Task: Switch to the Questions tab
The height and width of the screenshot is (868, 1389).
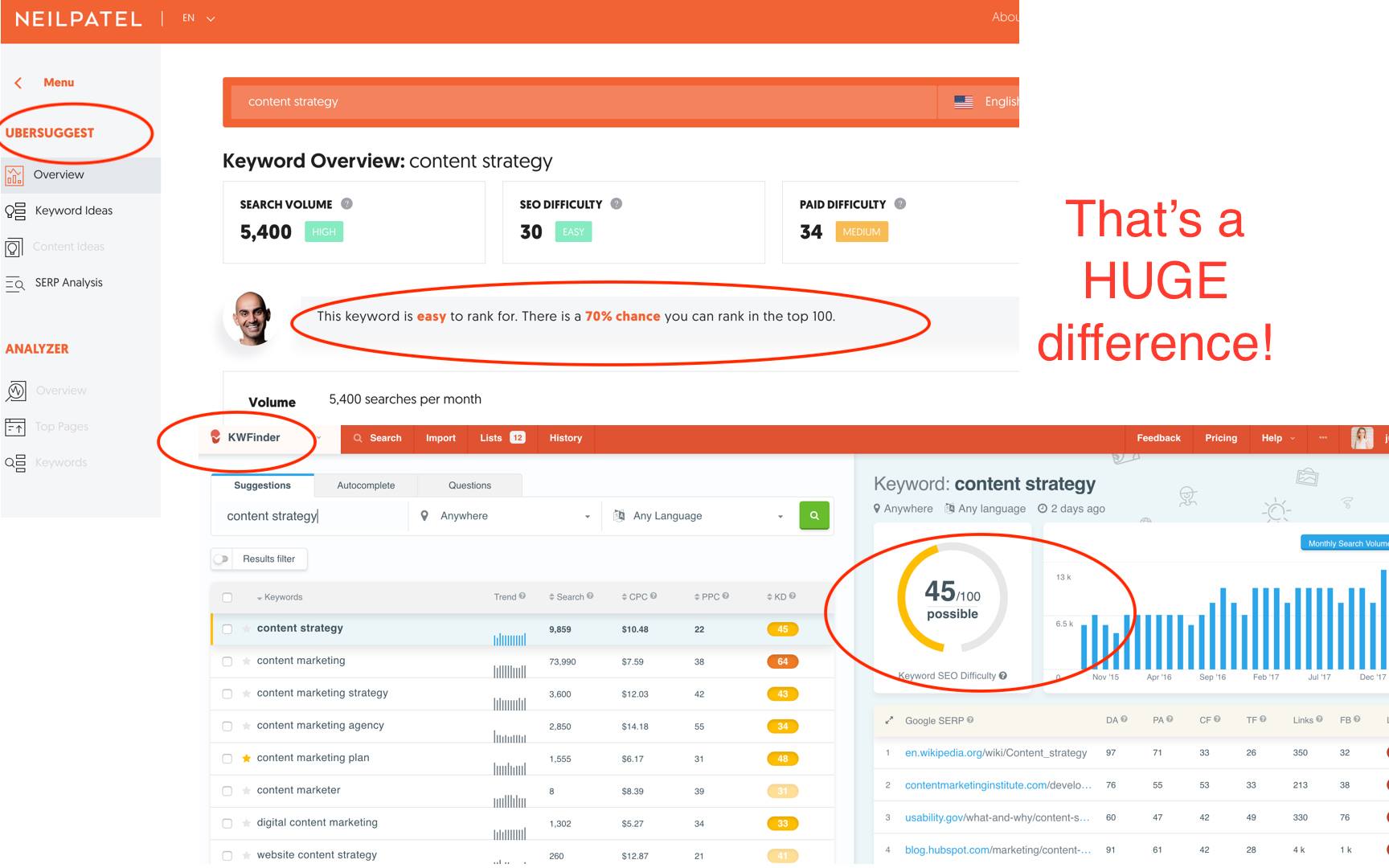Action: pos(469,485)
